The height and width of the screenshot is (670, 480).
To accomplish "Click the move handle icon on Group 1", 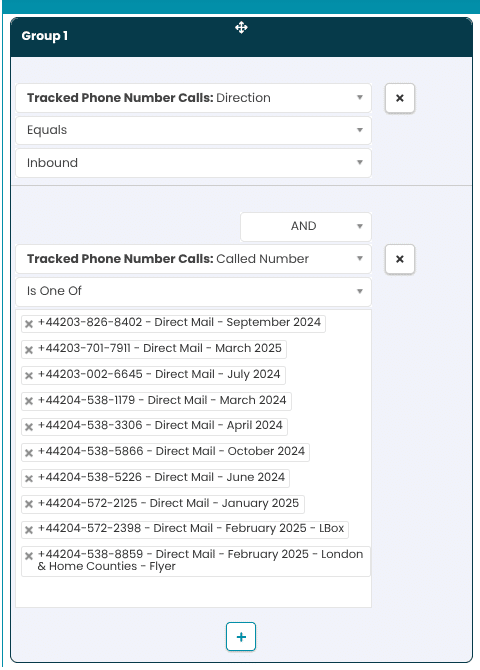I will pyautogui.click(x=241, y=28).
